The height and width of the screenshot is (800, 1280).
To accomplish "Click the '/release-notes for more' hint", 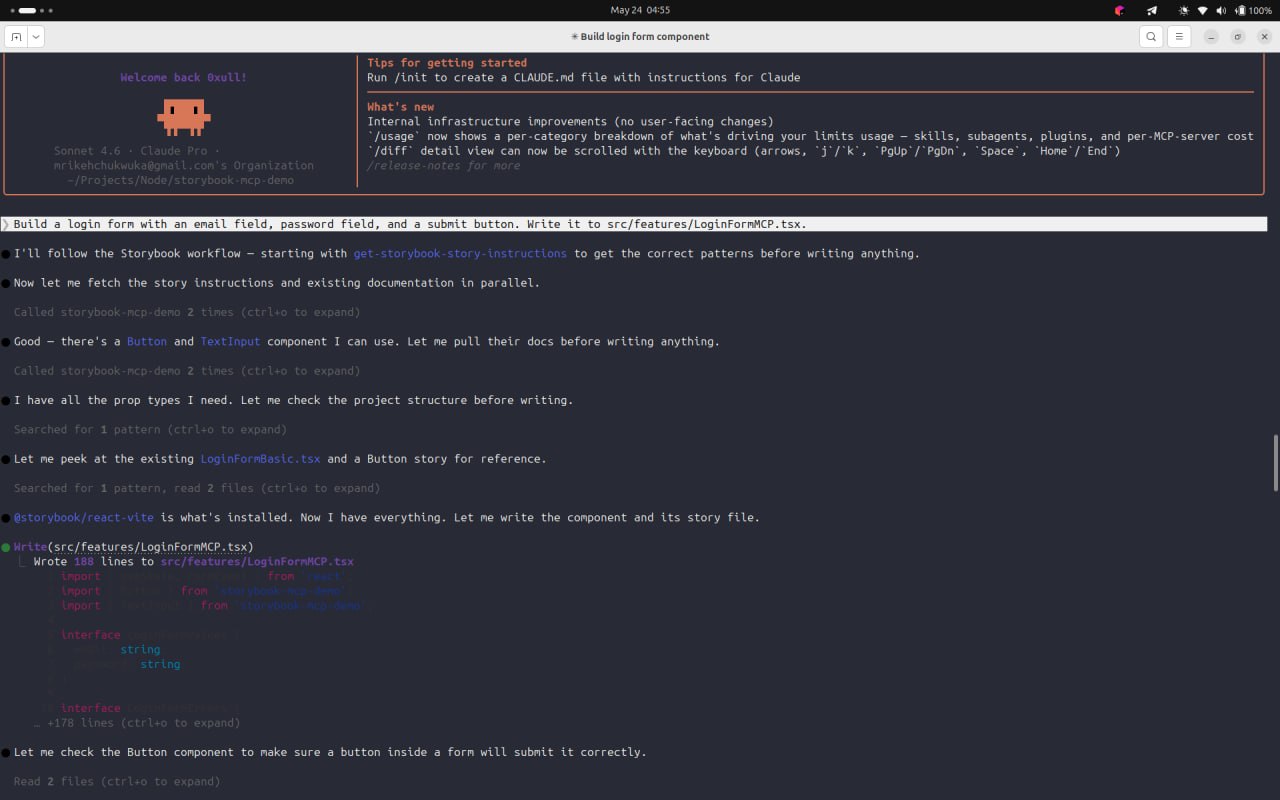I will pyautogui.click(x=444, y=165).
